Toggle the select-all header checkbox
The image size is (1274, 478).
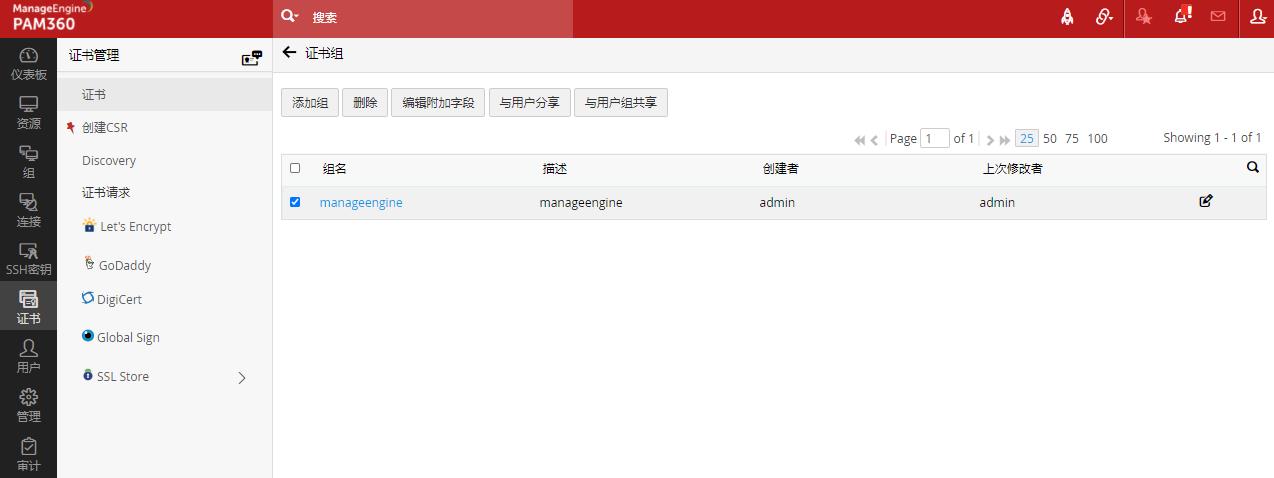click(x=295, y=168)
